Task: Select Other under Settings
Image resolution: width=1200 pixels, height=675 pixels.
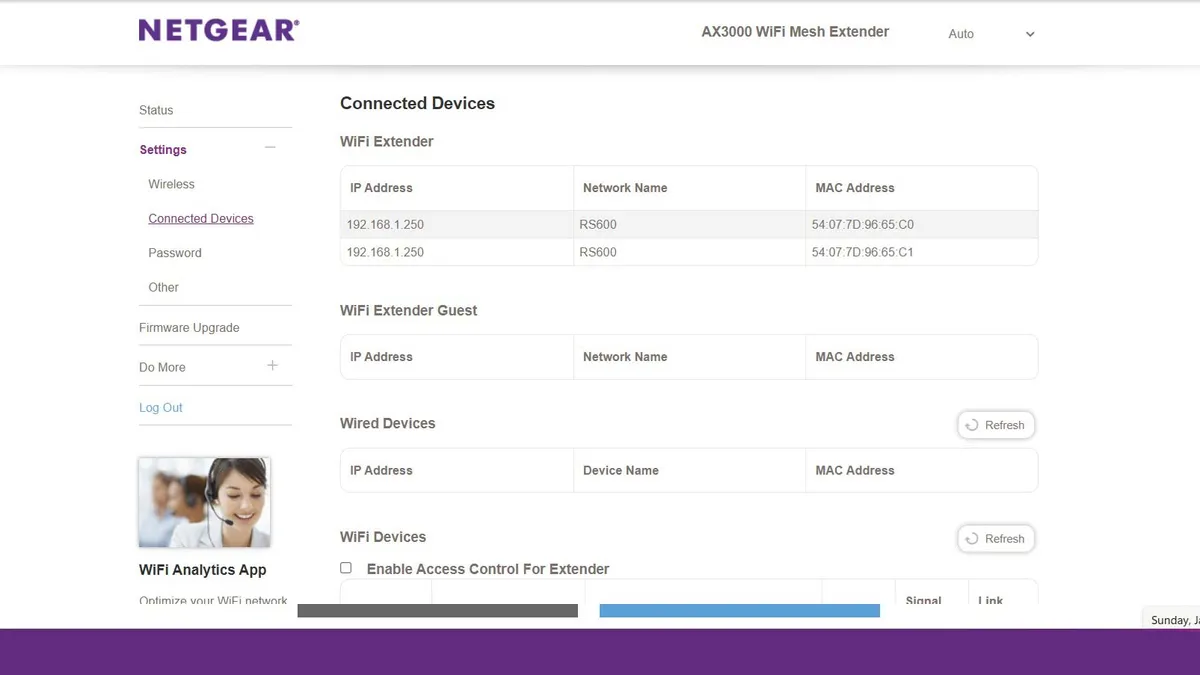Action: click(x=163, y=287)
